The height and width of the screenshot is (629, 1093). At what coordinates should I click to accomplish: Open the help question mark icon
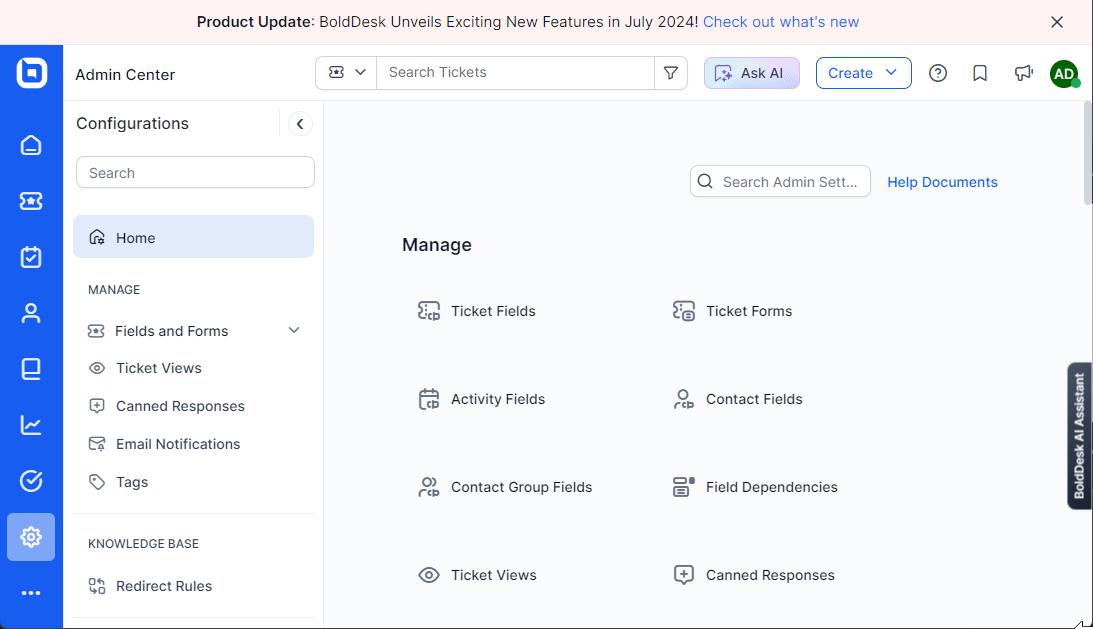(x=938, y=73)
